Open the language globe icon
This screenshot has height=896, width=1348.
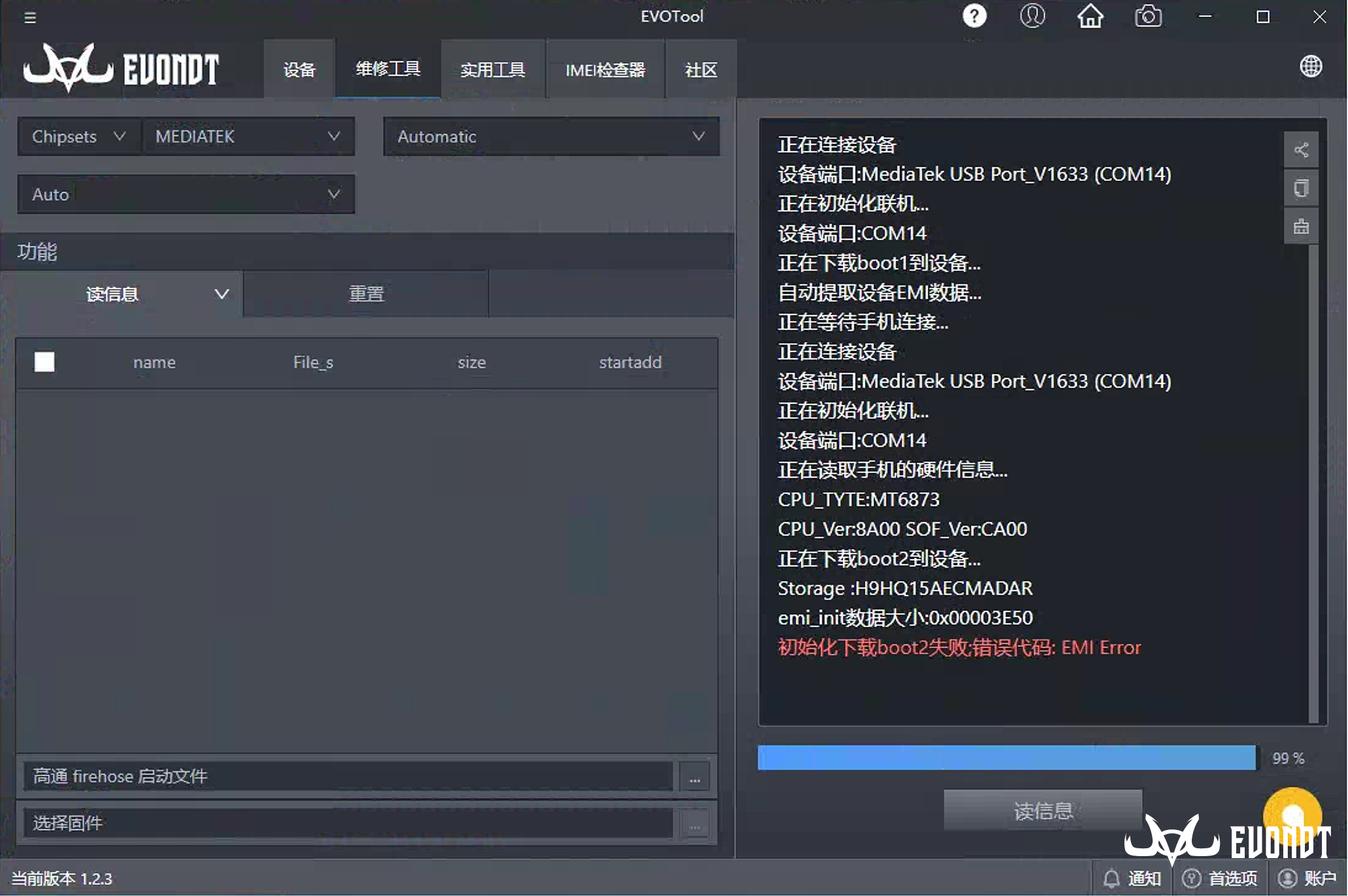[x=1310, y=66]
